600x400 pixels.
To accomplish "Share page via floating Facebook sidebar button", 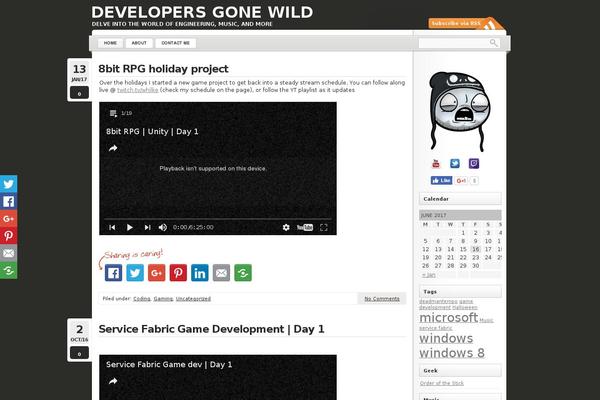I will 8,201.
